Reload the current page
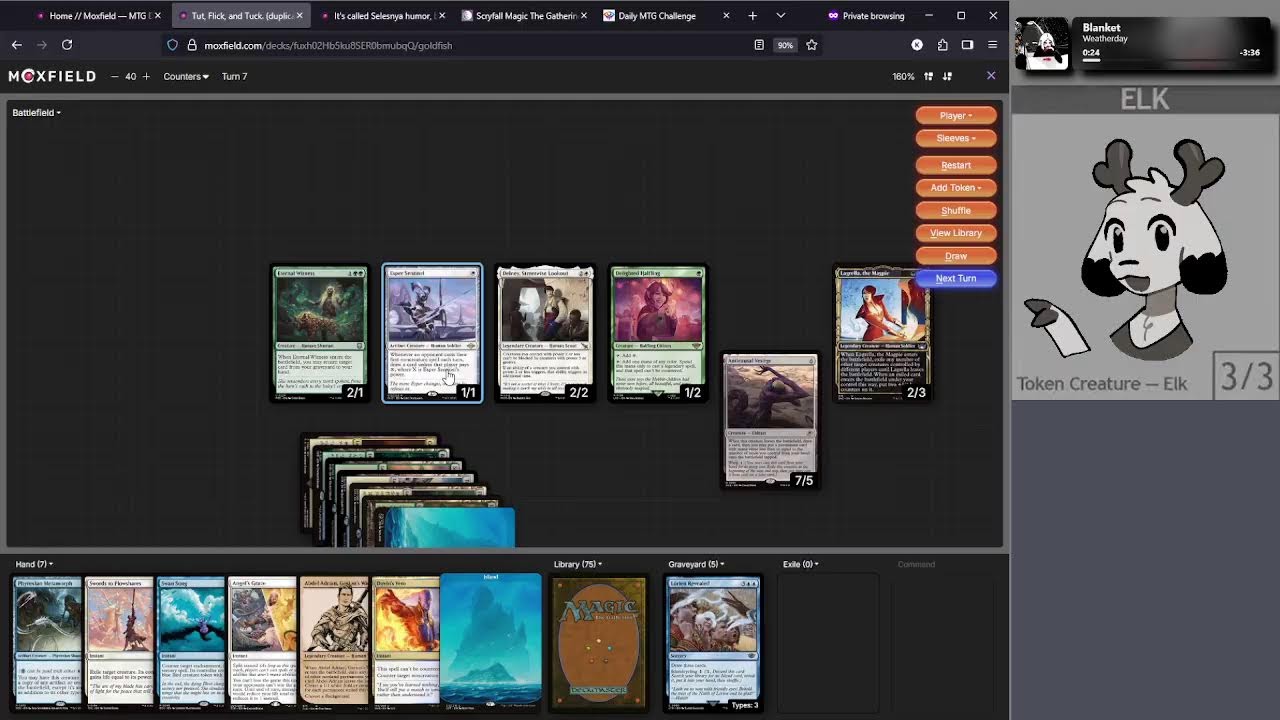Screen dimensions: 1280x720 pos(67,45)
